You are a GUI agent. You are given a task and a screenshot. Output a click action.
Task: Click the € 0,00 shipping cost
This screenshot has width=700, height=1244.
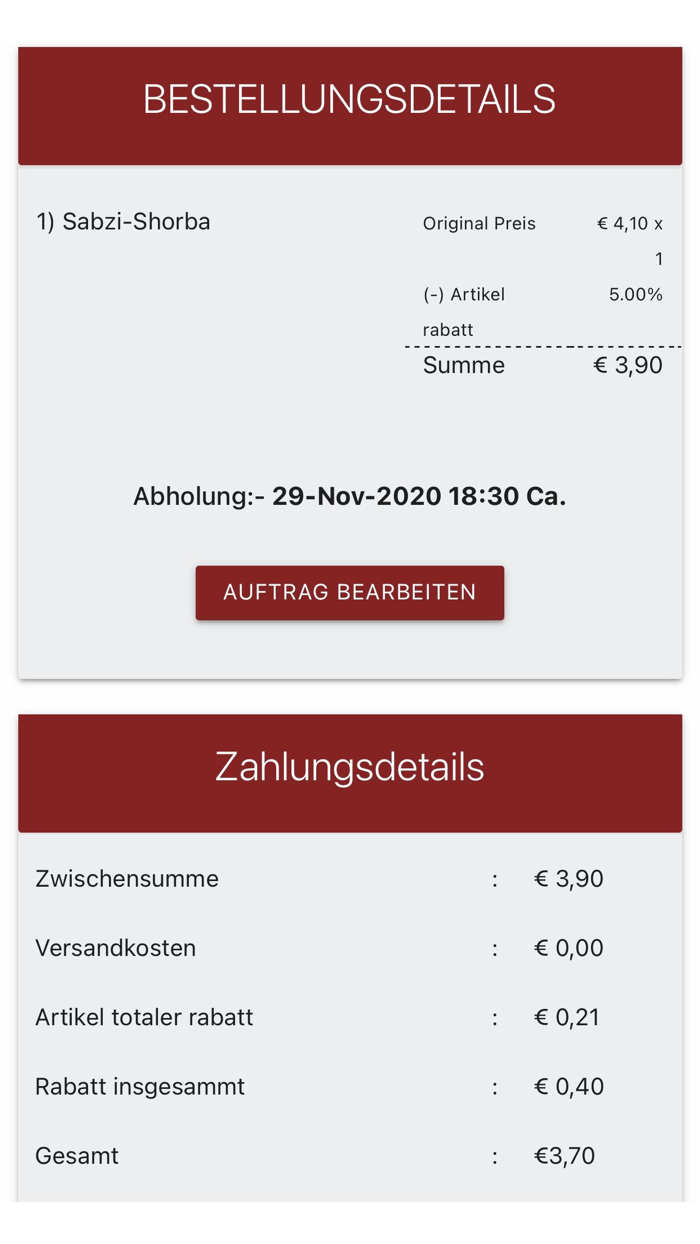tap(568, 948)
